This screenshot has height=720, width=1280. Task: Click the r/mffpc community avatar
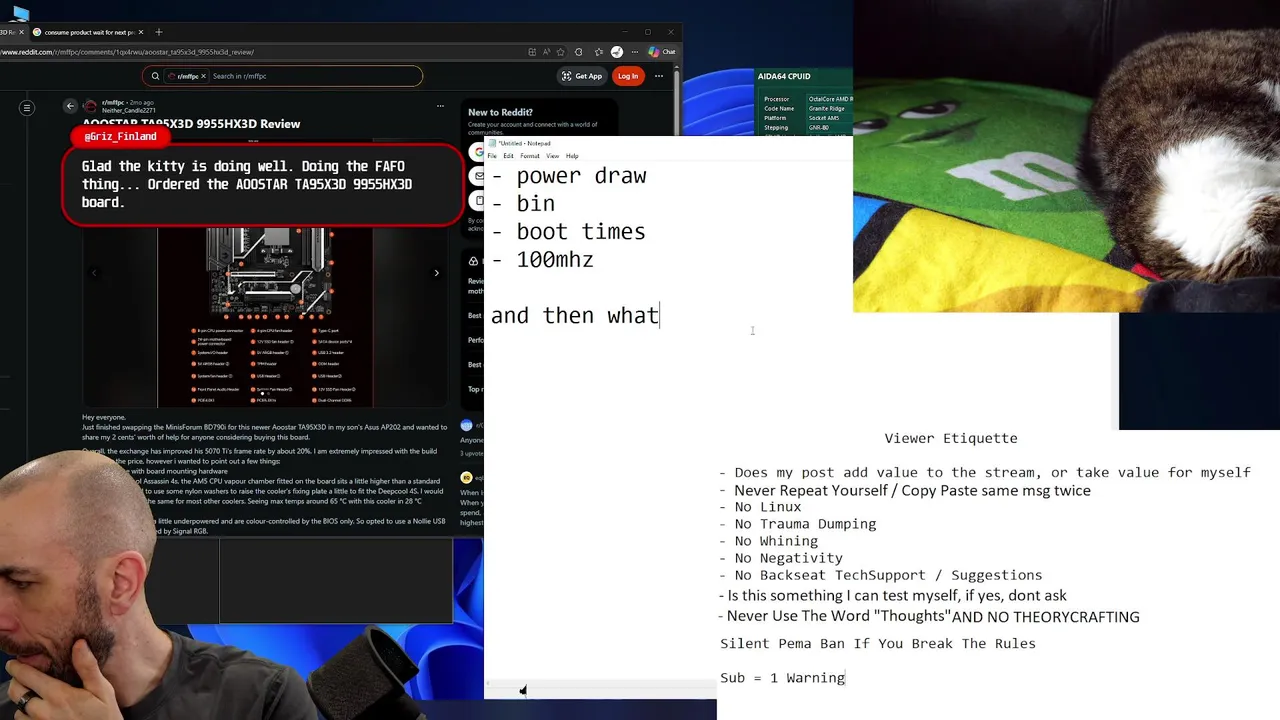(91, 106)
